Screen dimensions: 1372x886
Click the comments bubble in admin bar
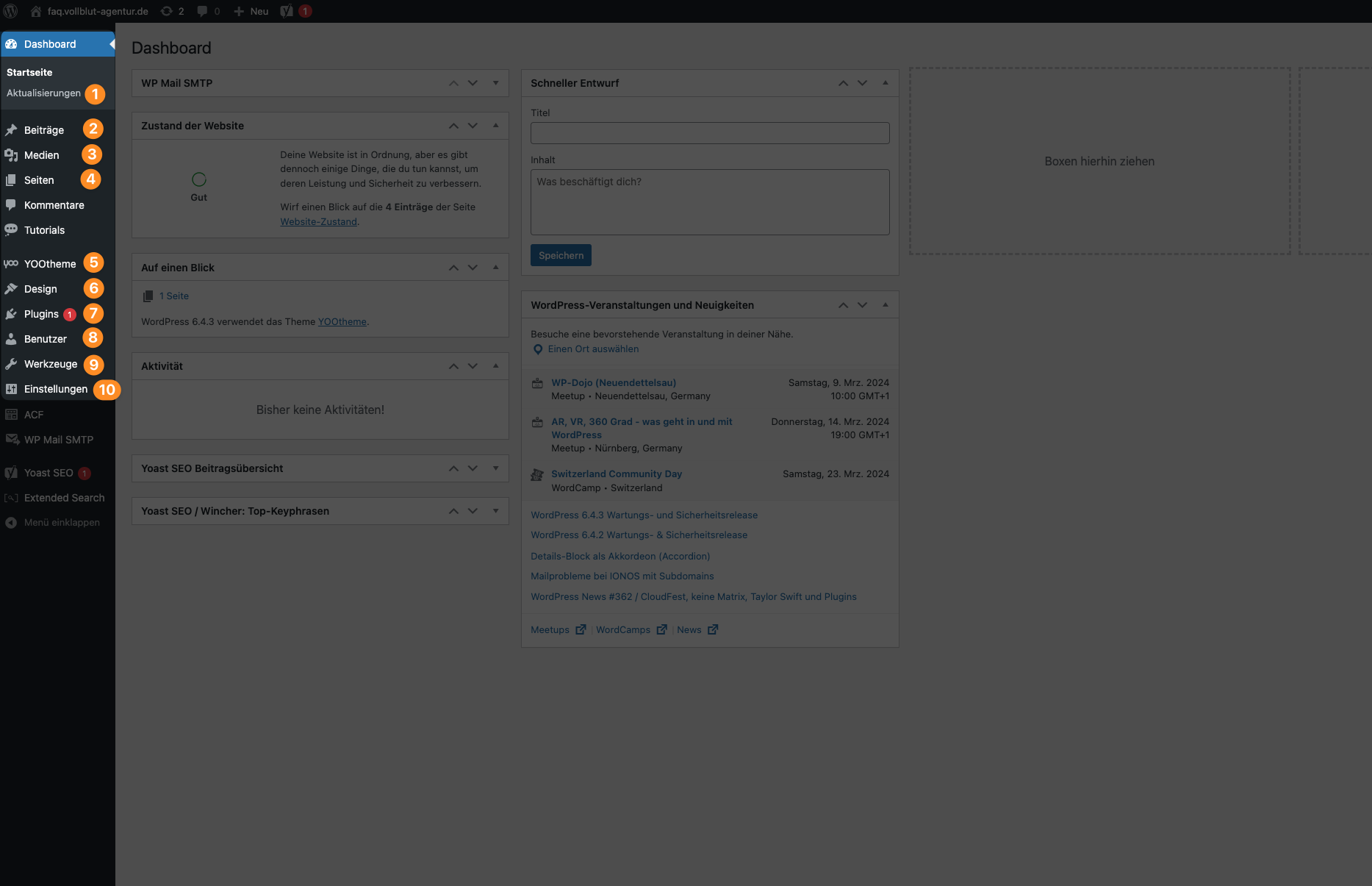tap(202, 11)
